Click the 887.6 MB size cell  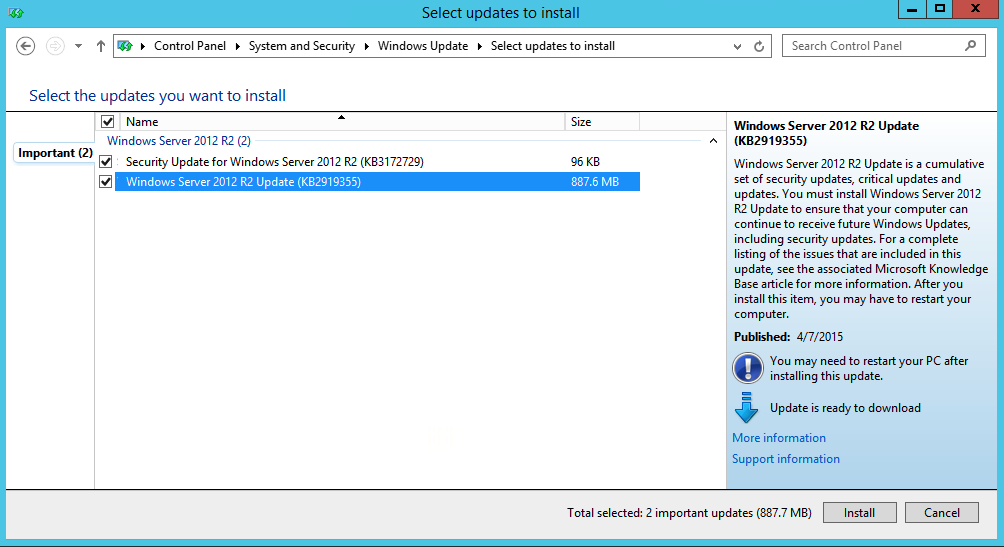[x=595, y=182]
